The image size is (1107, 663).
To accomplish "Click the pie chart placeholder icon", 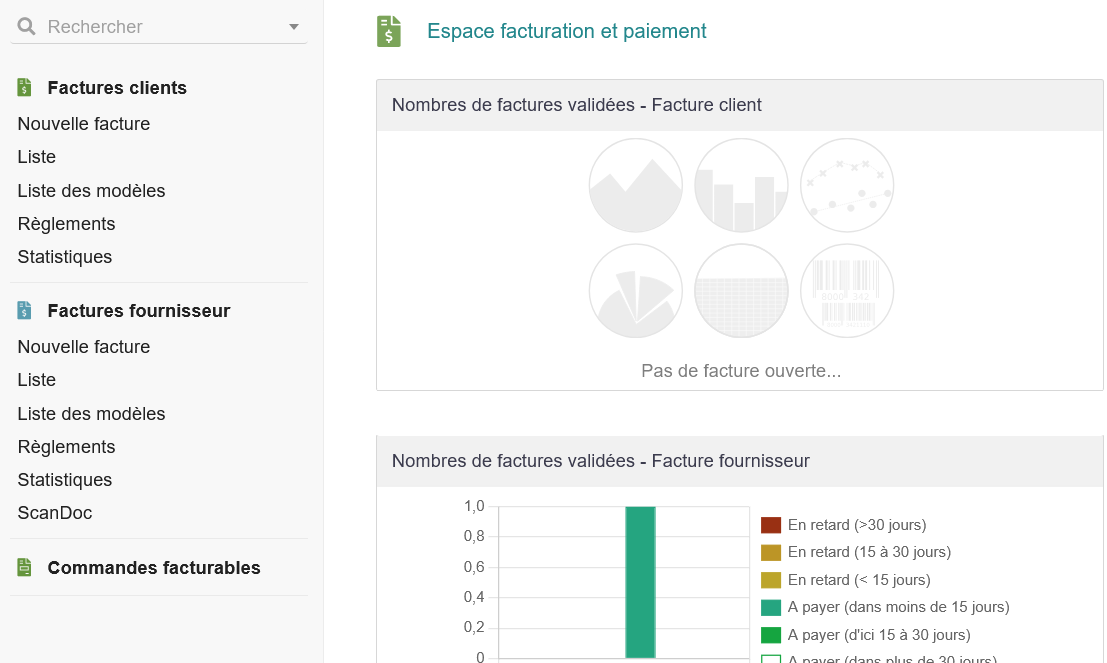I will click(636, 291).
